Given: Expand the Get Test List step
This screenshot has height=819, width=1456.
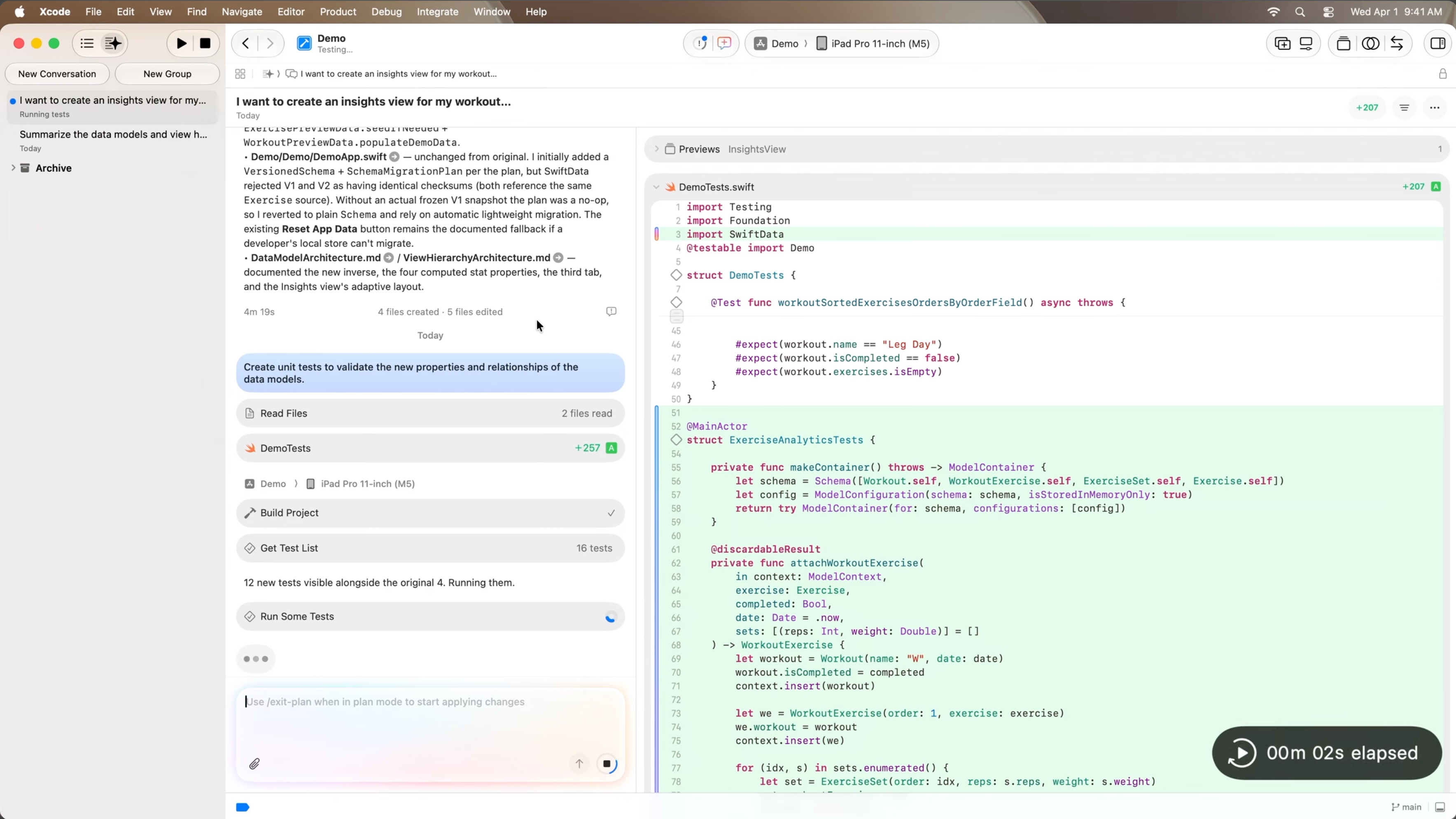Looking at the screenshot, I should [430, 548].
